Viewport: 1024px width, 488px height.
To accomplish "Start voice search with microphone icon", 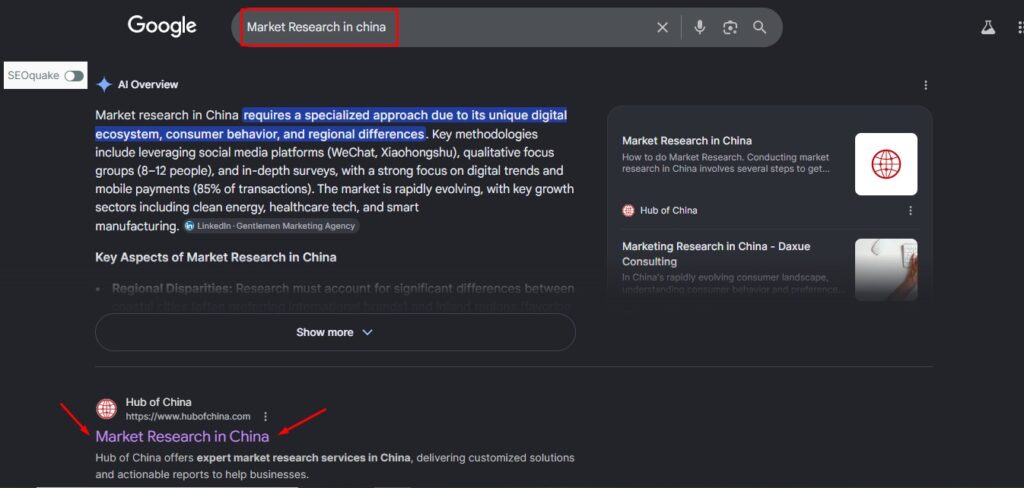I will click(699, 27).
